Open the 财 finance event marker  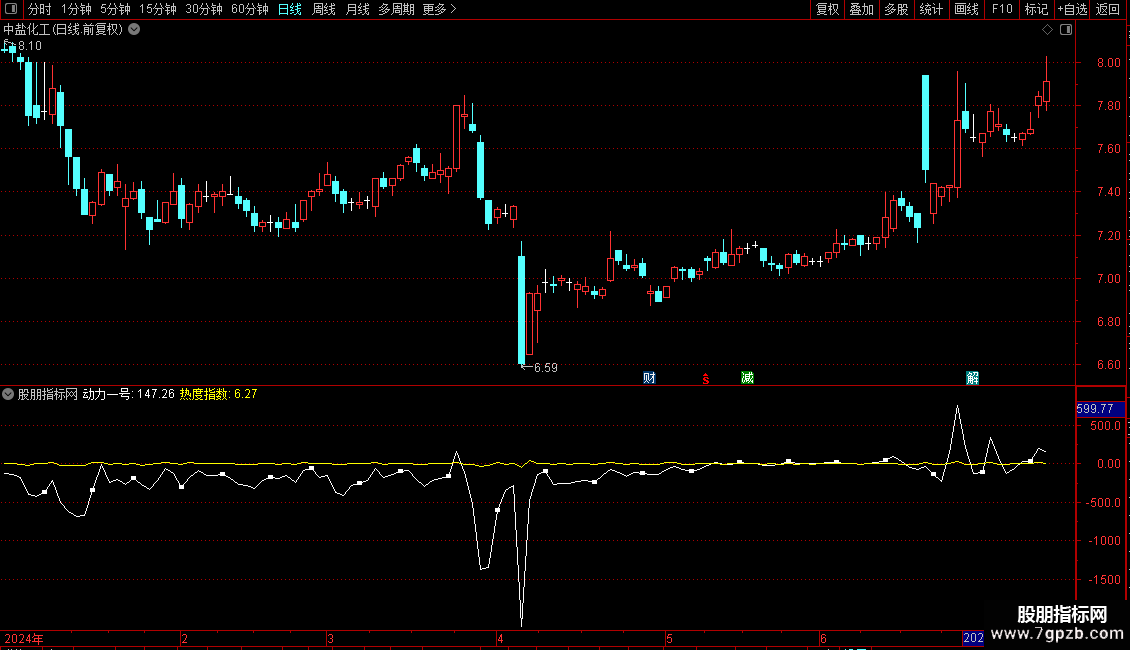649,378
